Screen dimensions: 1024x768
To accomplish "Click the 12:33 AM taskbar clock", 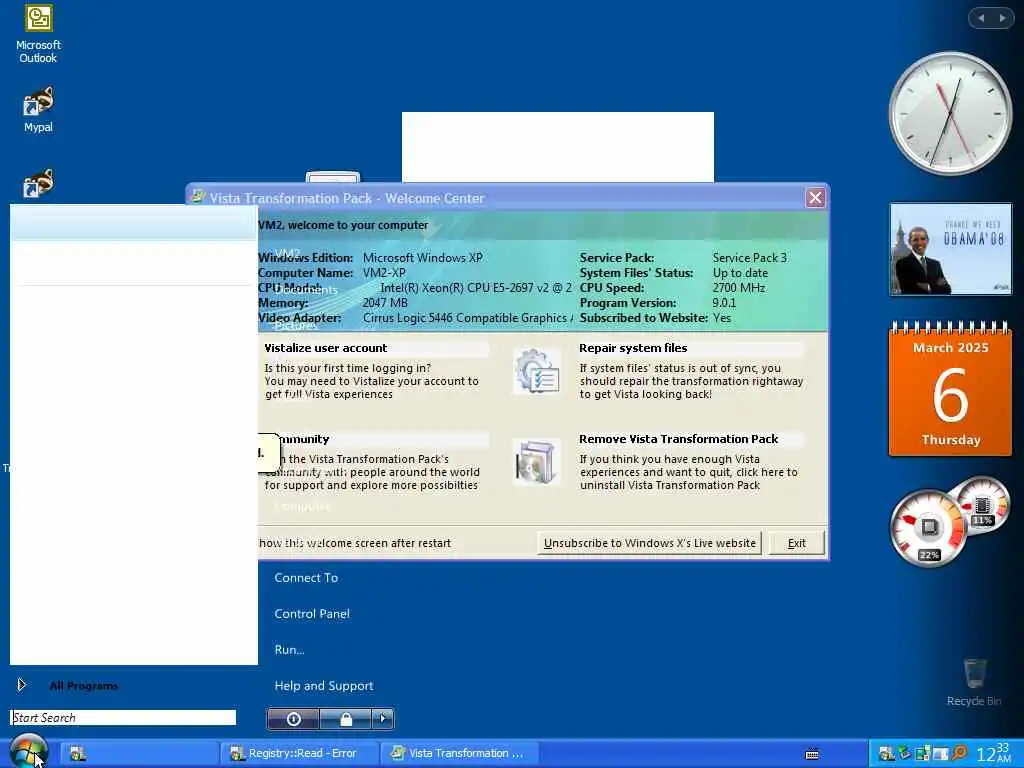I will click(x=993, y=753).
